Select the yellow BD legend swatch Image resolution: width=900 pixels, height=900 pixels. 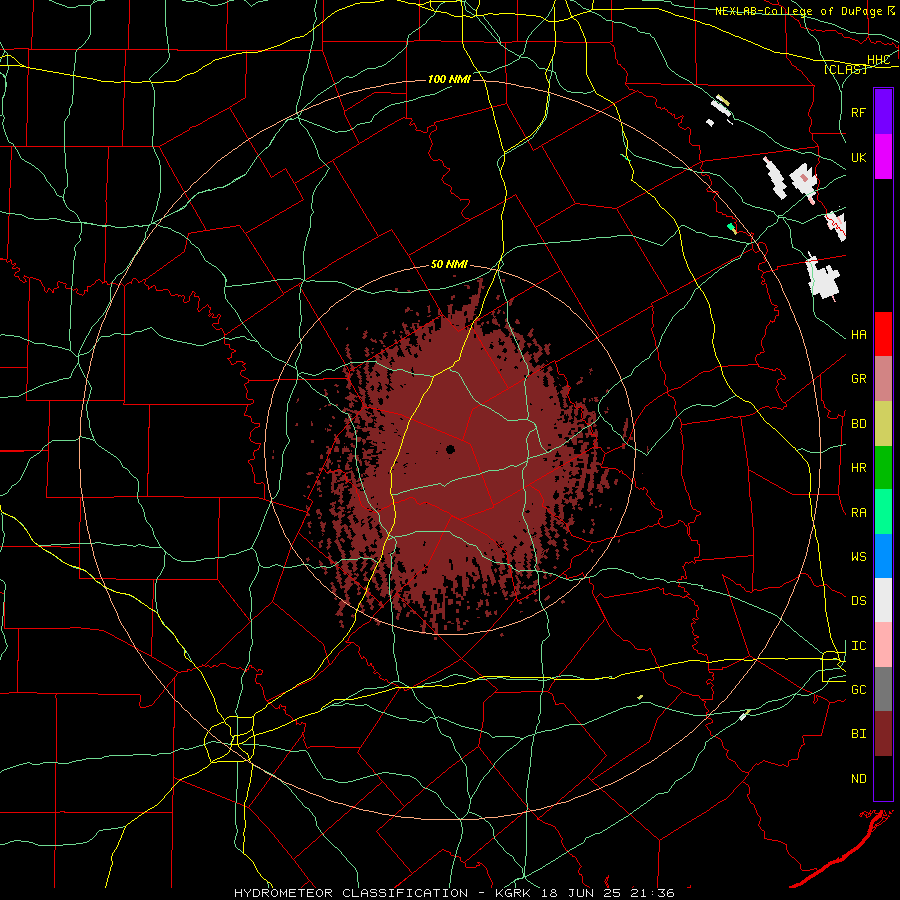click(x=883, y=424)
